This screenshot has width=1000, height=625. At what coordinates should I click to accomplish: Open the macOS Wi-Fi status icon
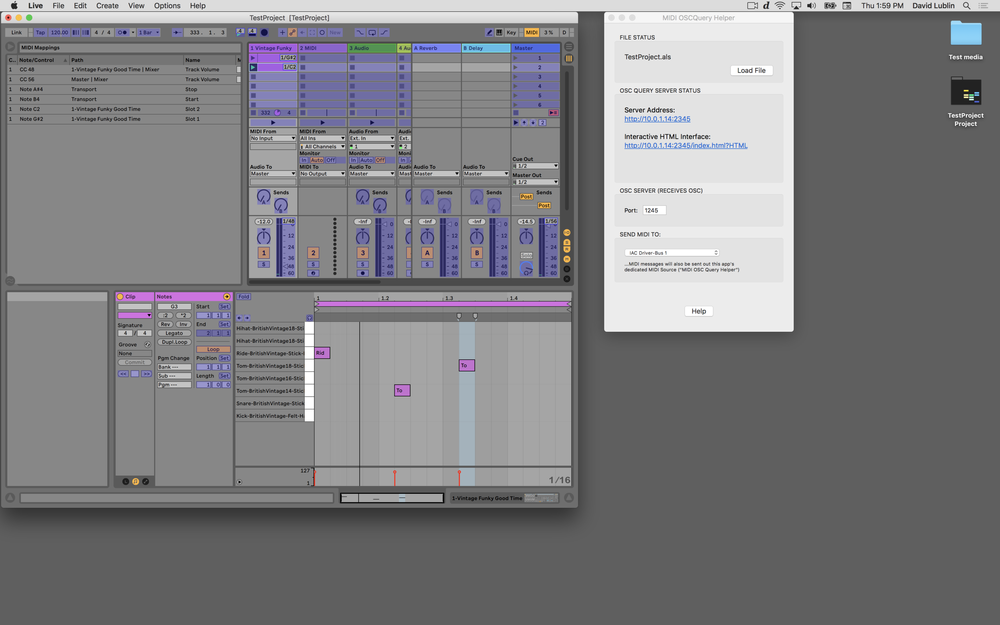[x=780, y=6]
